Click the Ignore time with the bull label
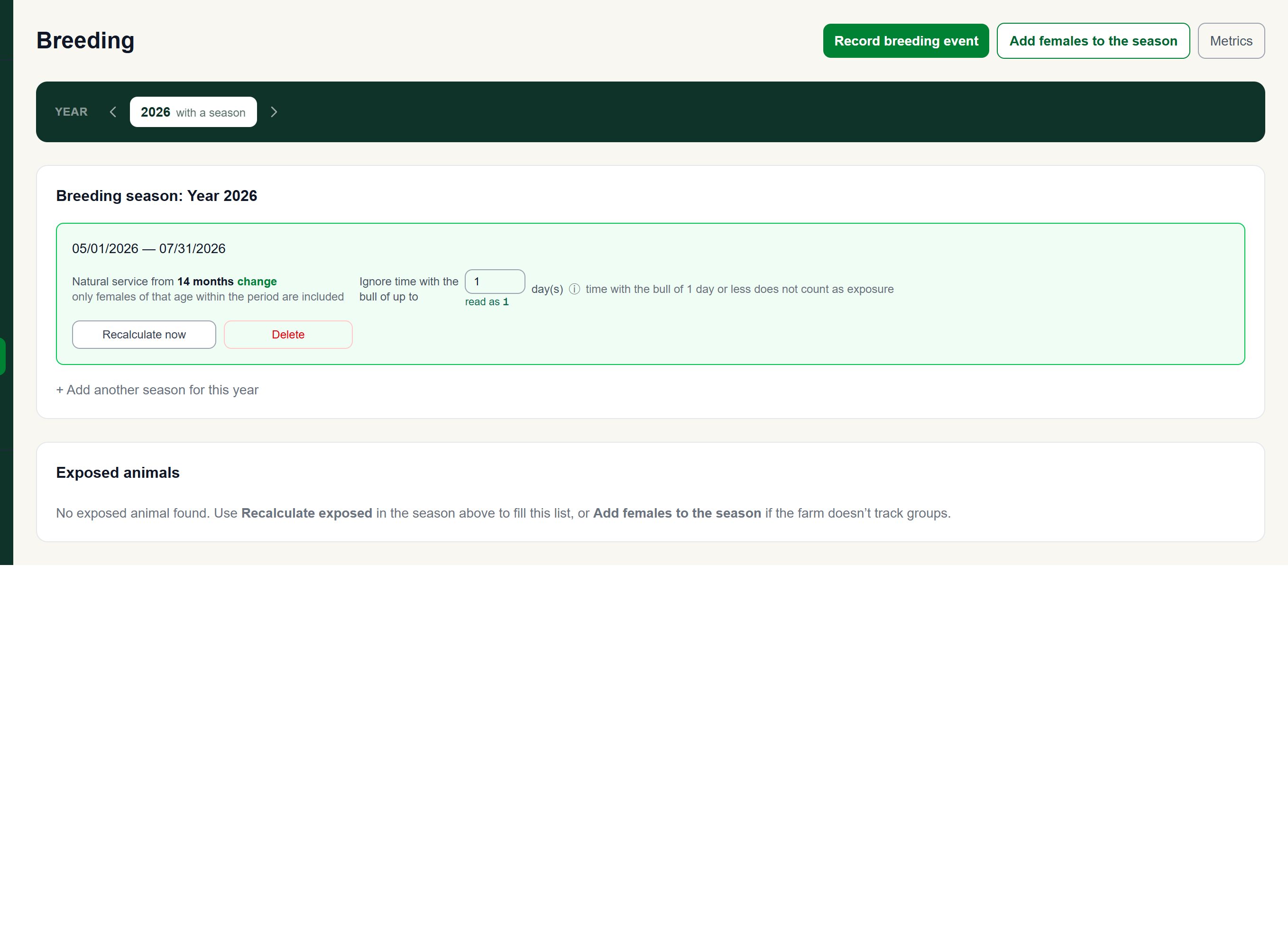Viewport: 1288px width, 948px height. pos(409,289)
